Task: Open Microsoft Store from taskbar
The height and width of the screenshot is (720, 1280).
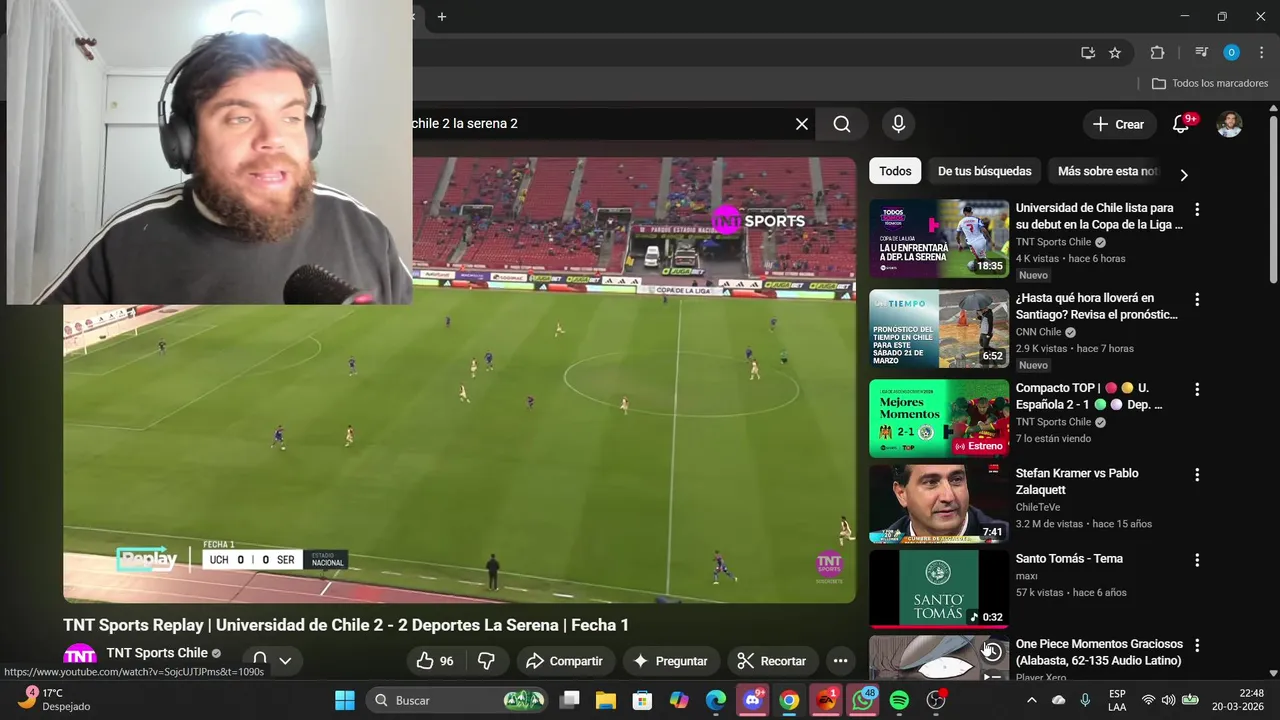Action: coord(643,700)
